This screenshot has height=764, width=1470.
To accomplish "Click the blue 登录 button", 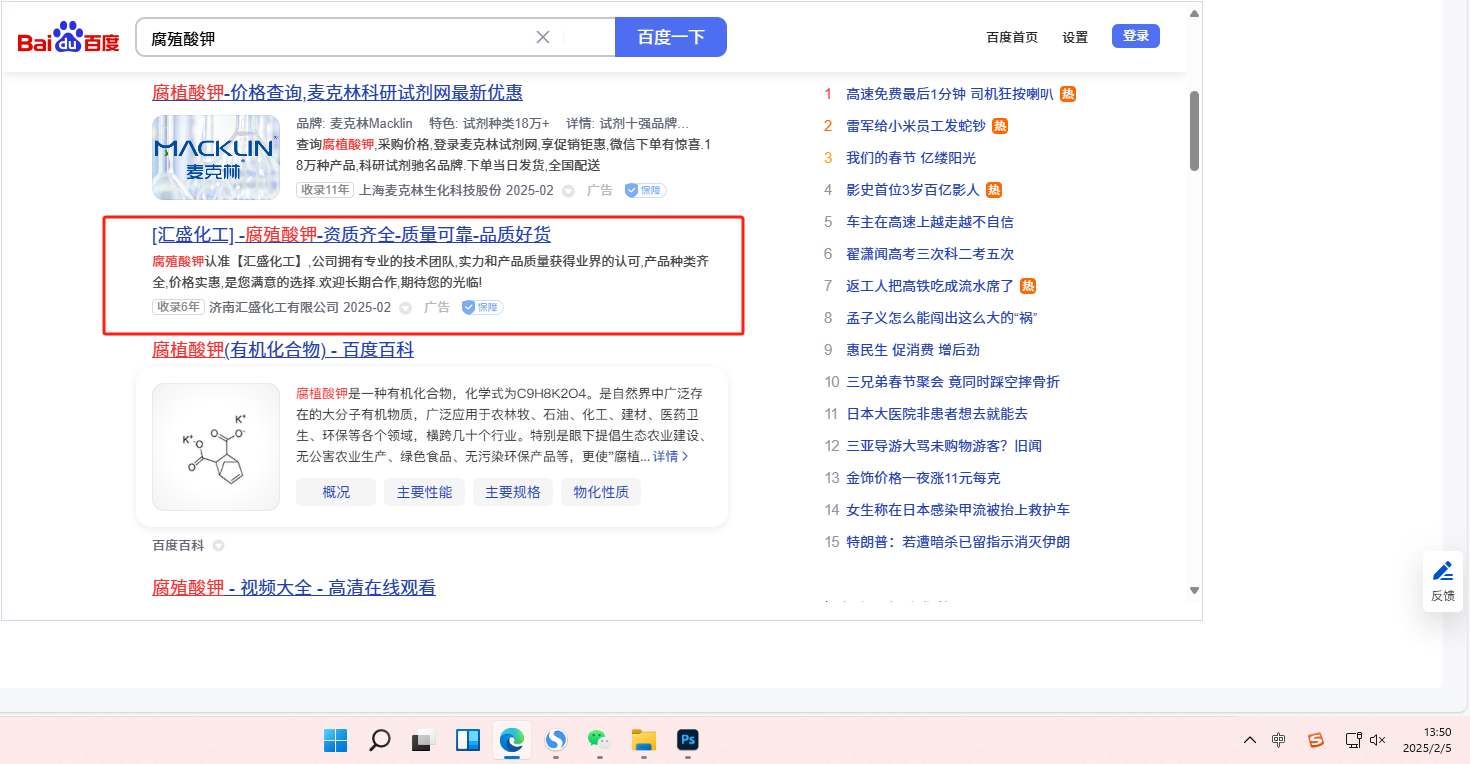I will pos(1135,36).
